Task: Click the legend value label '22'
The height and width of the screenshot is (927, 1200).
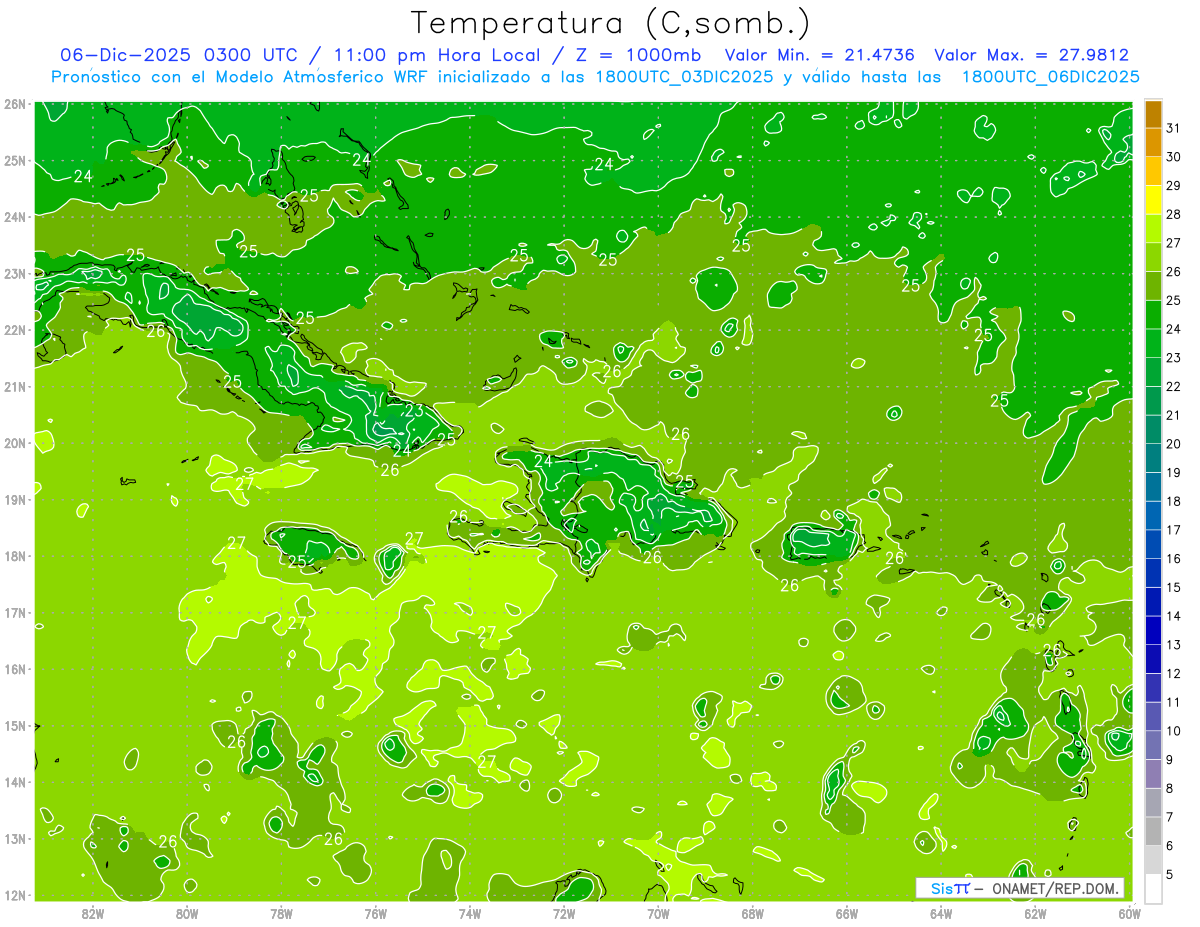Action: point(1173,386)
